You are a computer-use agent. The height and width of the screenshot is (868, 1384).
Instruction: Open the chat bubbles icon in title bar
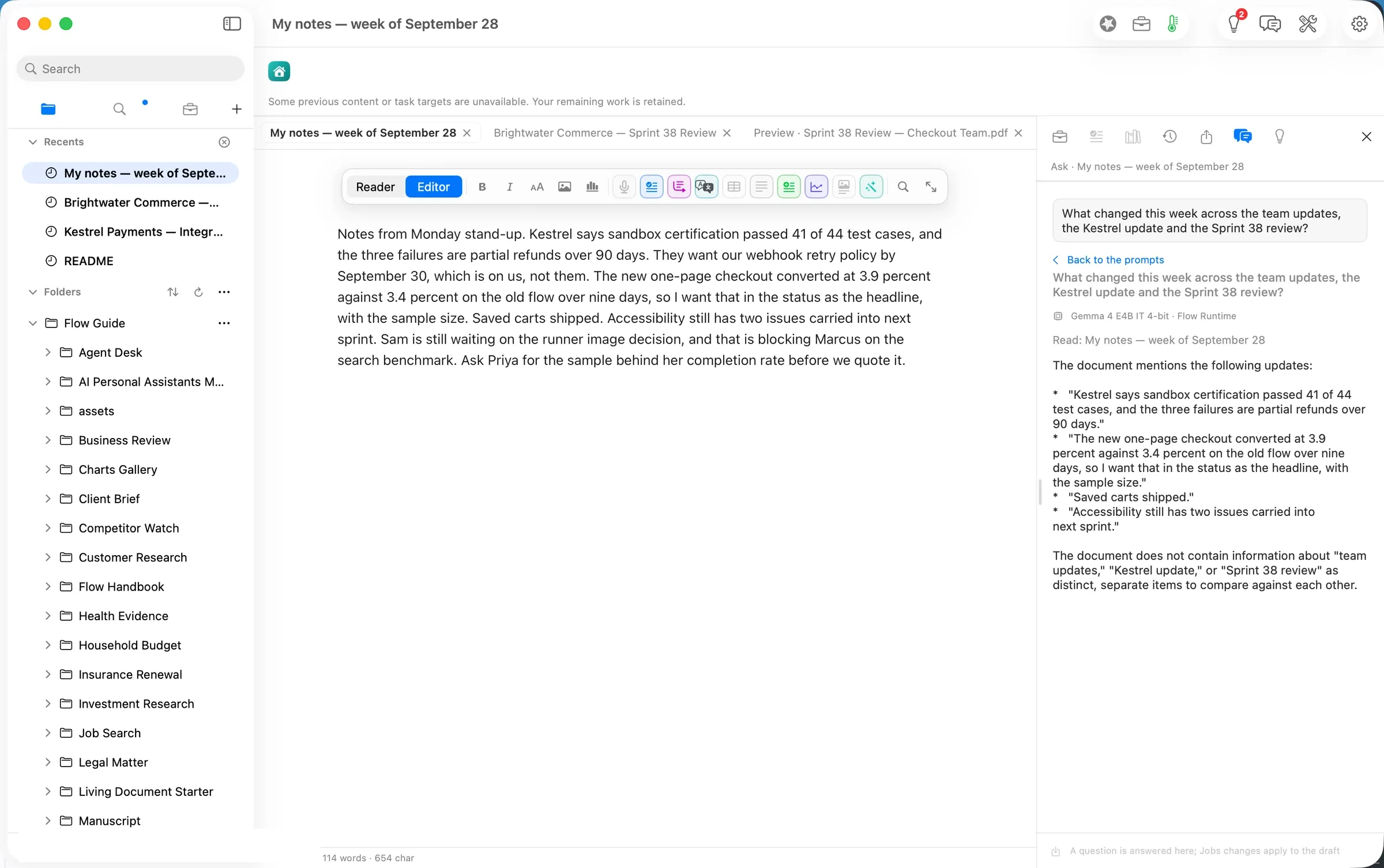coord(1270,24)
